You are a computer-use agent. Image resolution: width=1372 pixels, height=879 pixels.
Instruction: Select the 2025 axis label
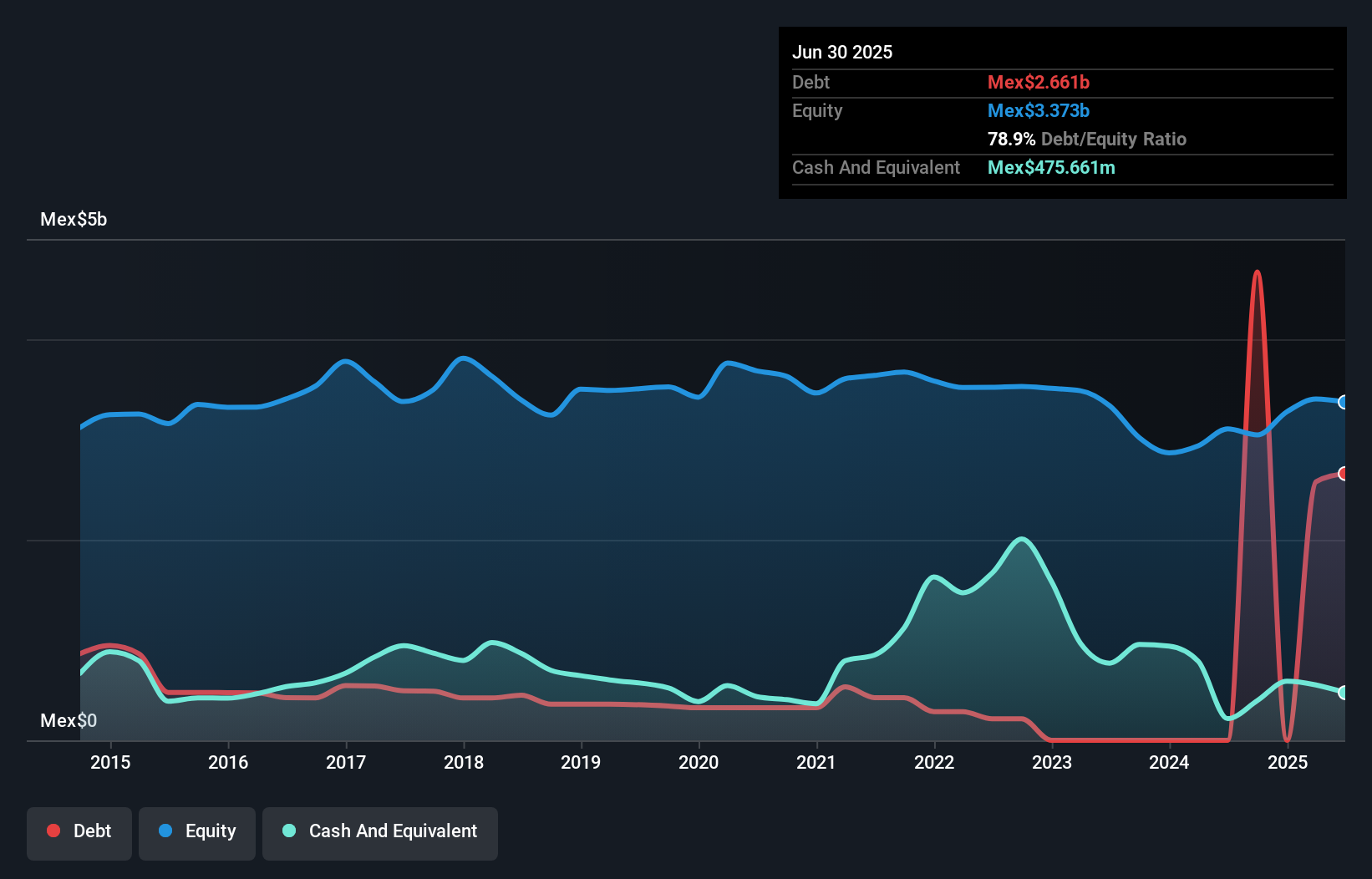(1288, 762)
